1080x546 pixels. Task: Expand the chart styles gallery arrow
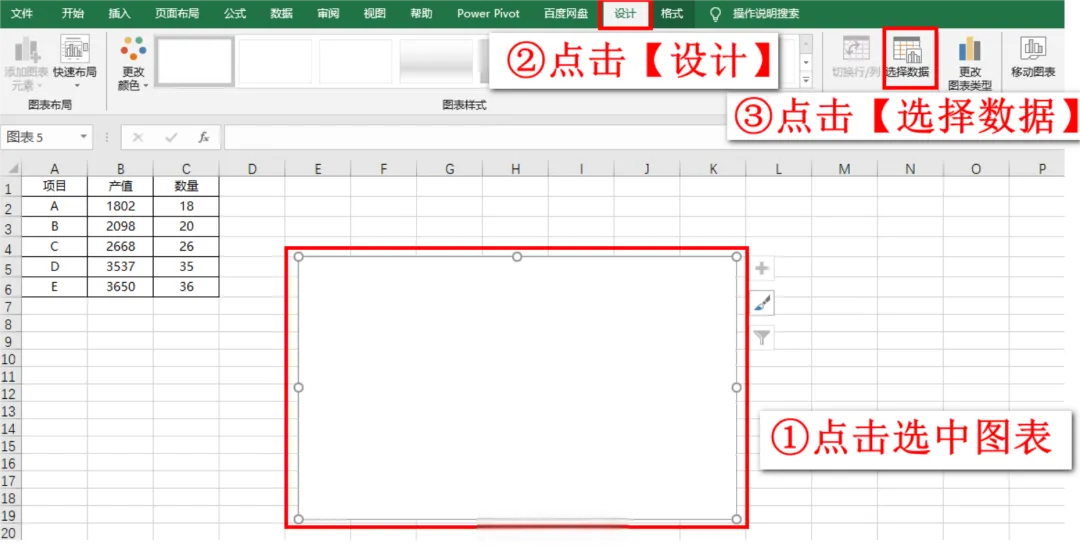pyautogui.click(x=807, y=81)
